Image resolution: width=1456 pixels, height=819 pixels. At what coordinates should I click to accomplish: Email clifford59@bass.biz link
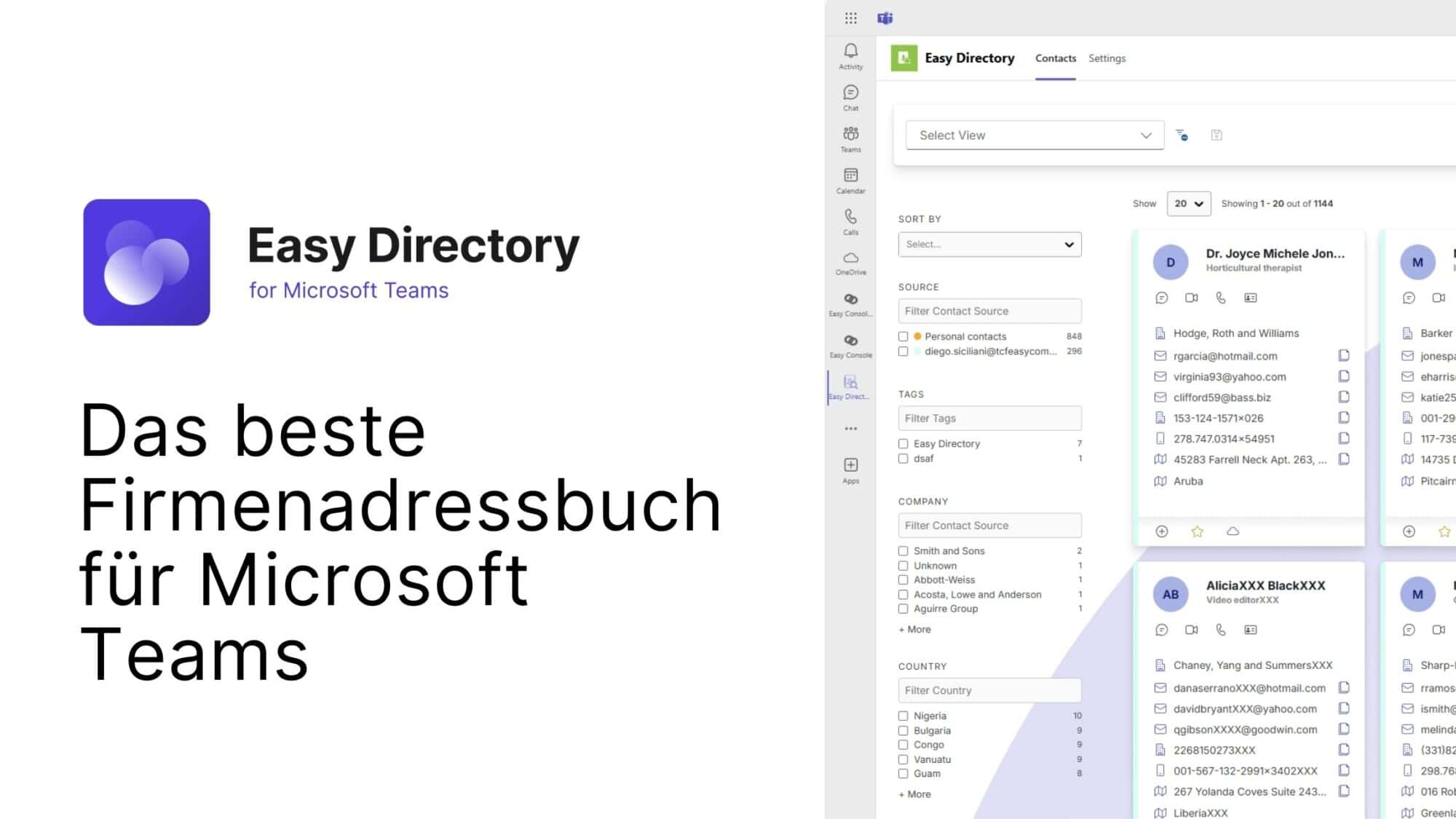(1222, 397)
